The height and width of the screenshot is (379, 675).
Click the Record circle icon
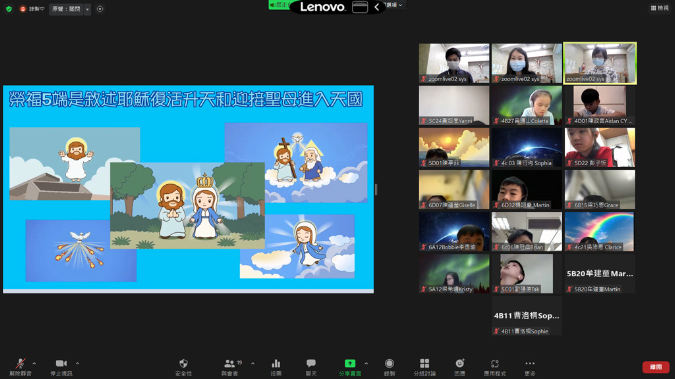tap(389, 363)
